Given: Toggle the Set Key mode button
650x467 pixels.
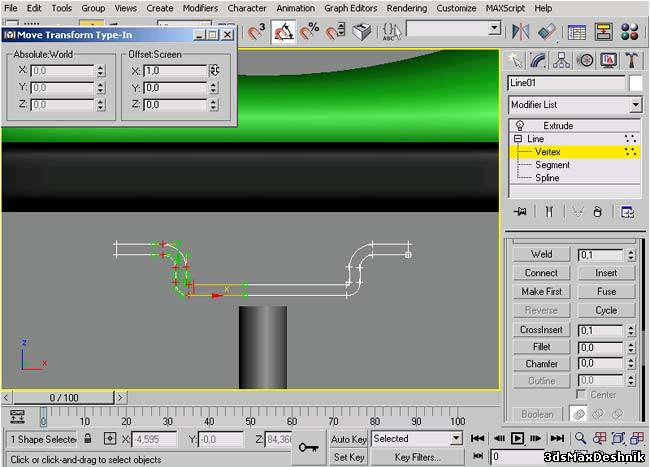Looking at the screenshot, I should 349,457.
